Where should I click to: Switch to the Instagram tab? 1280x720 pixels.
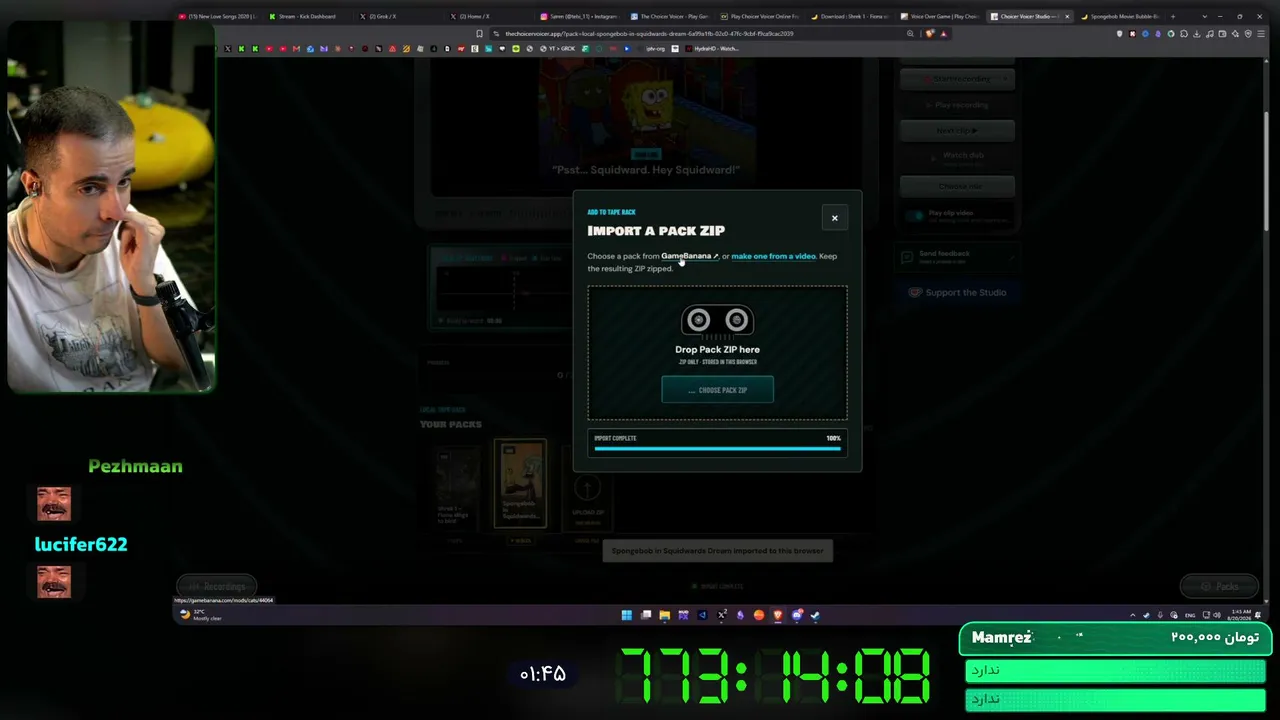[578, 16]
